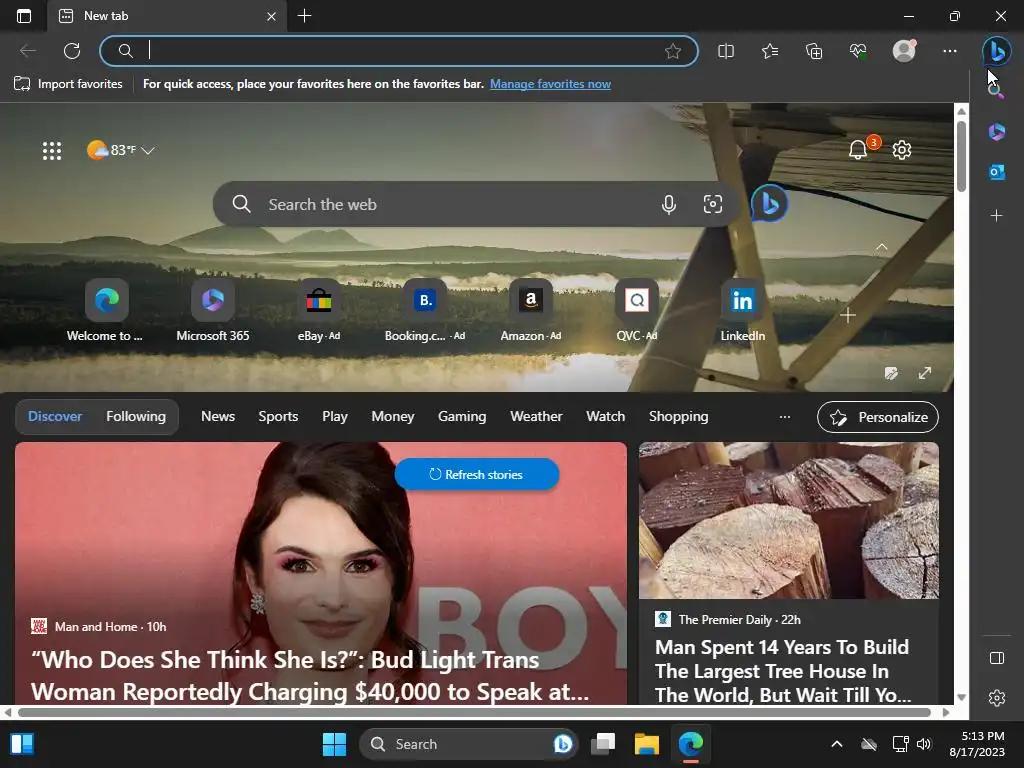Open Amazon quick link
This screenshot has width=1024, height=768.
(x=530, y=311)
